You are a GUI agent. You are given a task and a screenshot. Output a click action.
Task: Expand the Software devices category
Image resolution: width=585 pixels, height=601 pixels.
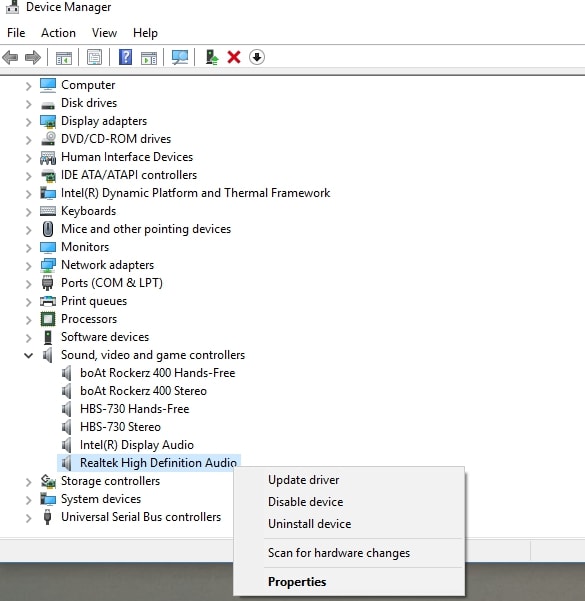click(x=28, y=338)
